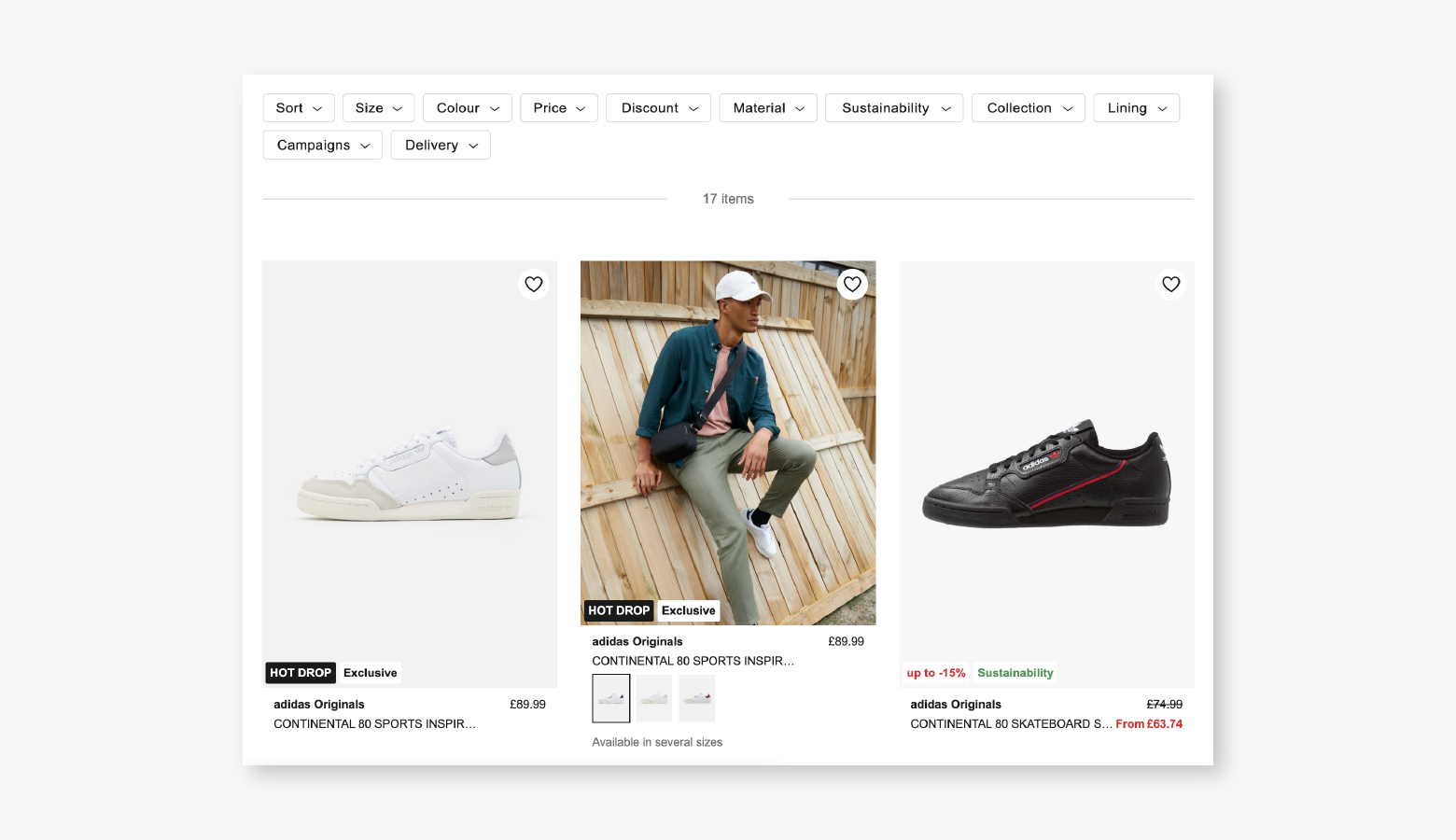
Task: Expand the Campaigns filter
Action: [x=323, y=146]
